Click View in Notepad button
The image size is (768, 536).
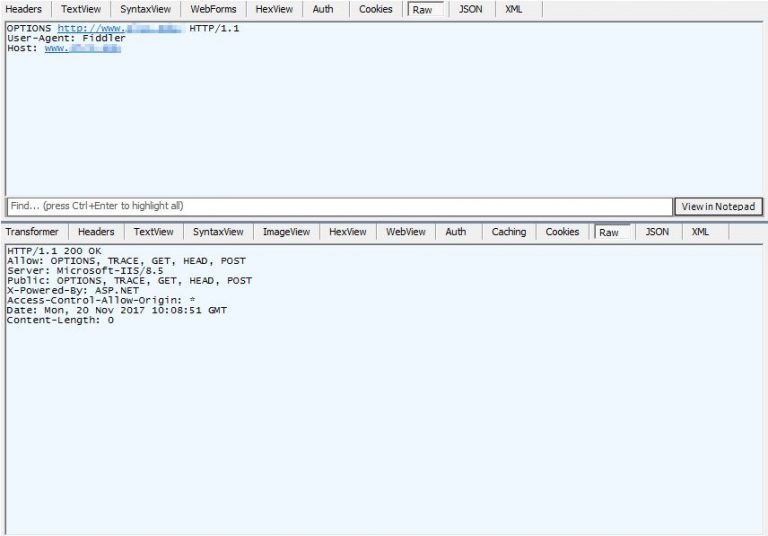coord(718,206)
